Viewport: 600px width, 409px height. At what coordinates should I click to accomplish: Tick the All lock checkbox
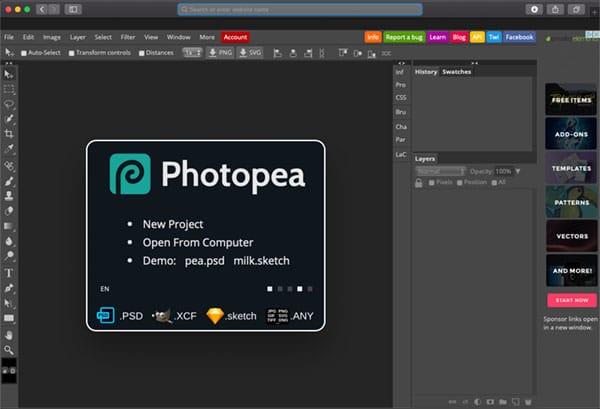click(x=494, y=183)
